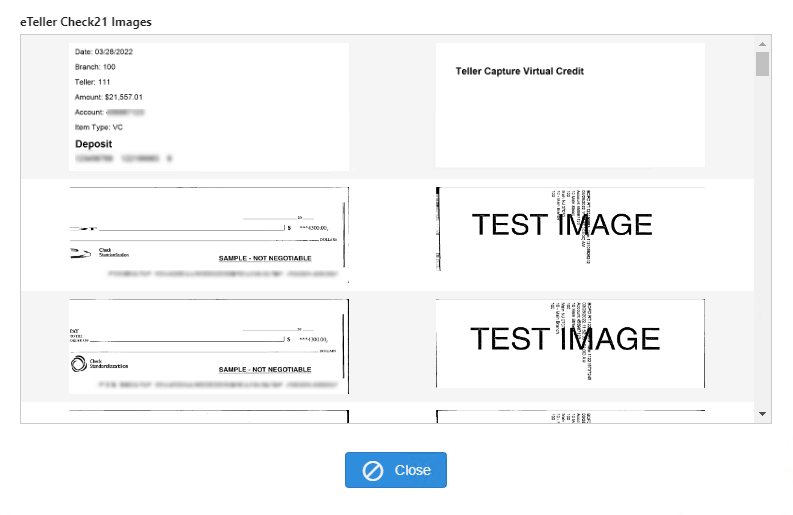Select the second TEST IMAGE back thumbnail
Viewport: 793px width, 515px height.
570,344
